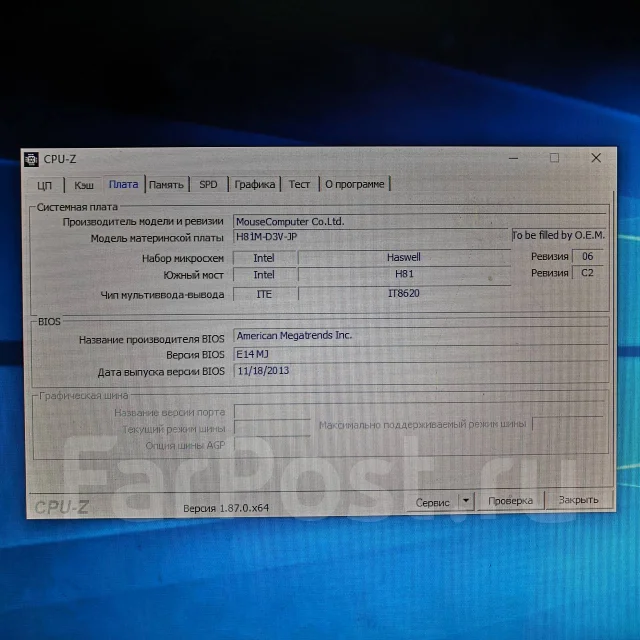Image resolution: width=640 pixels, height=640 pixels.
Task: Open the Память tab
Action: 166,184
